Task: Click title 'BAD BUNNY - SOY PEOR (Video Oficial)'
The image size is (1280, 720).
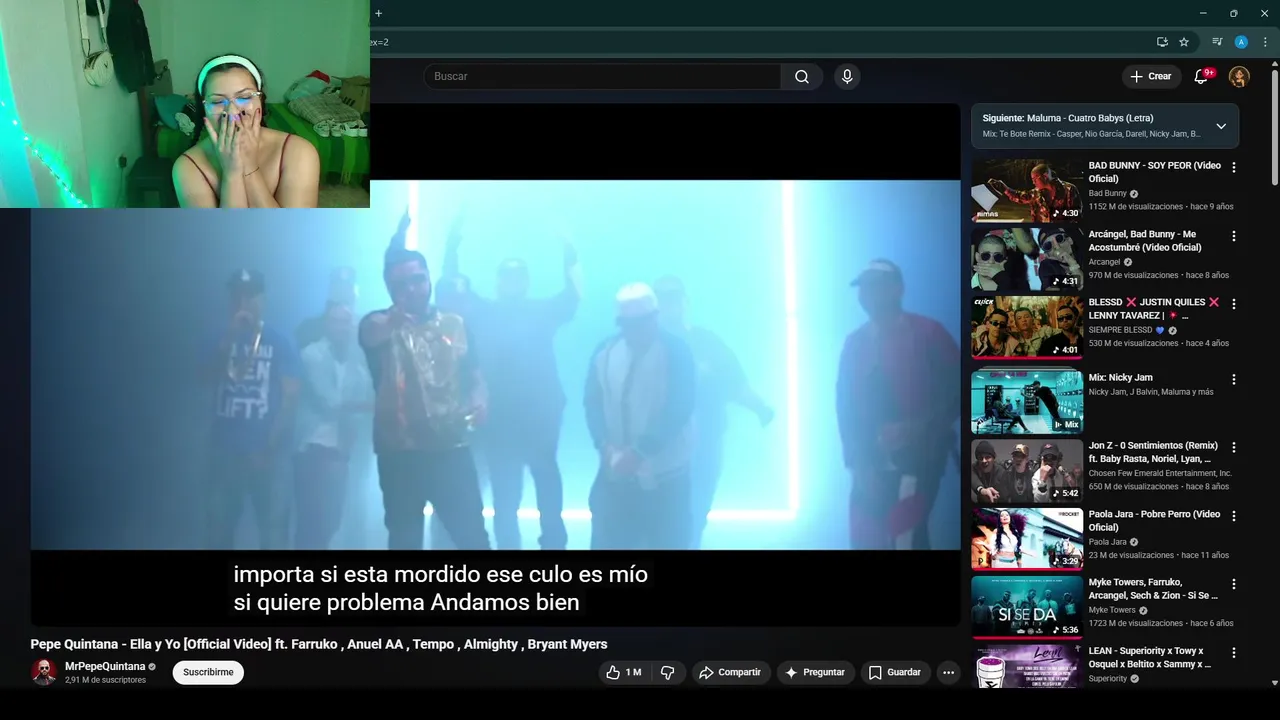Action: pos(1154,172)
